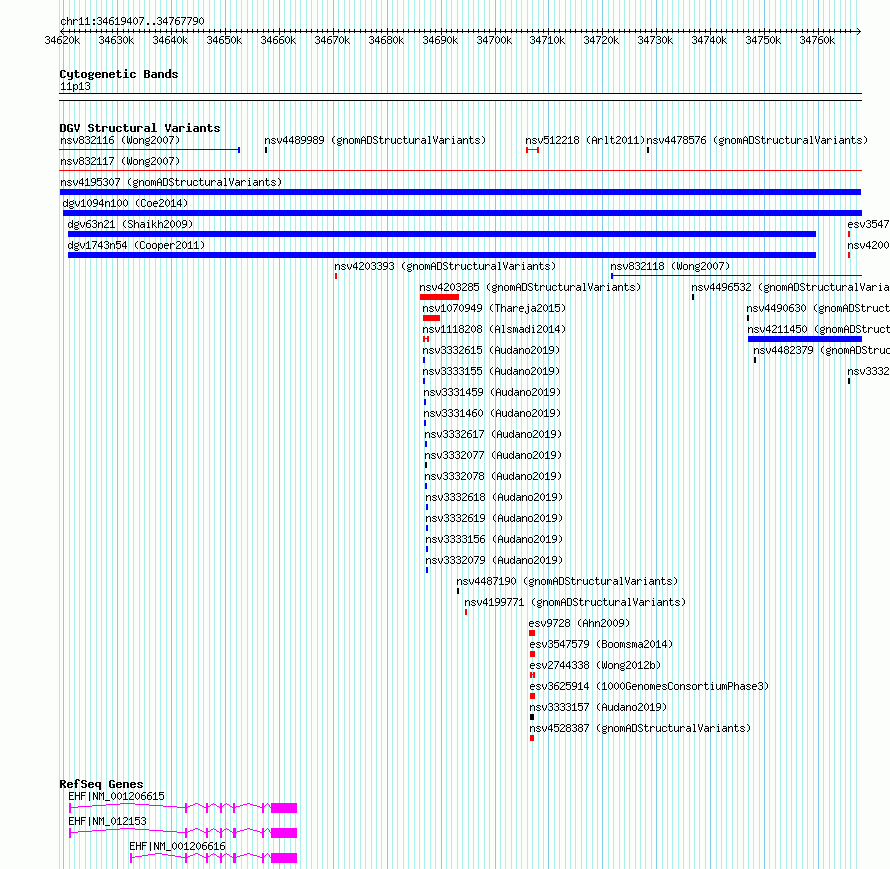Select the nsv512218 (Arlt2011) label
The image size is (890, 869).
tap(585, 140)
